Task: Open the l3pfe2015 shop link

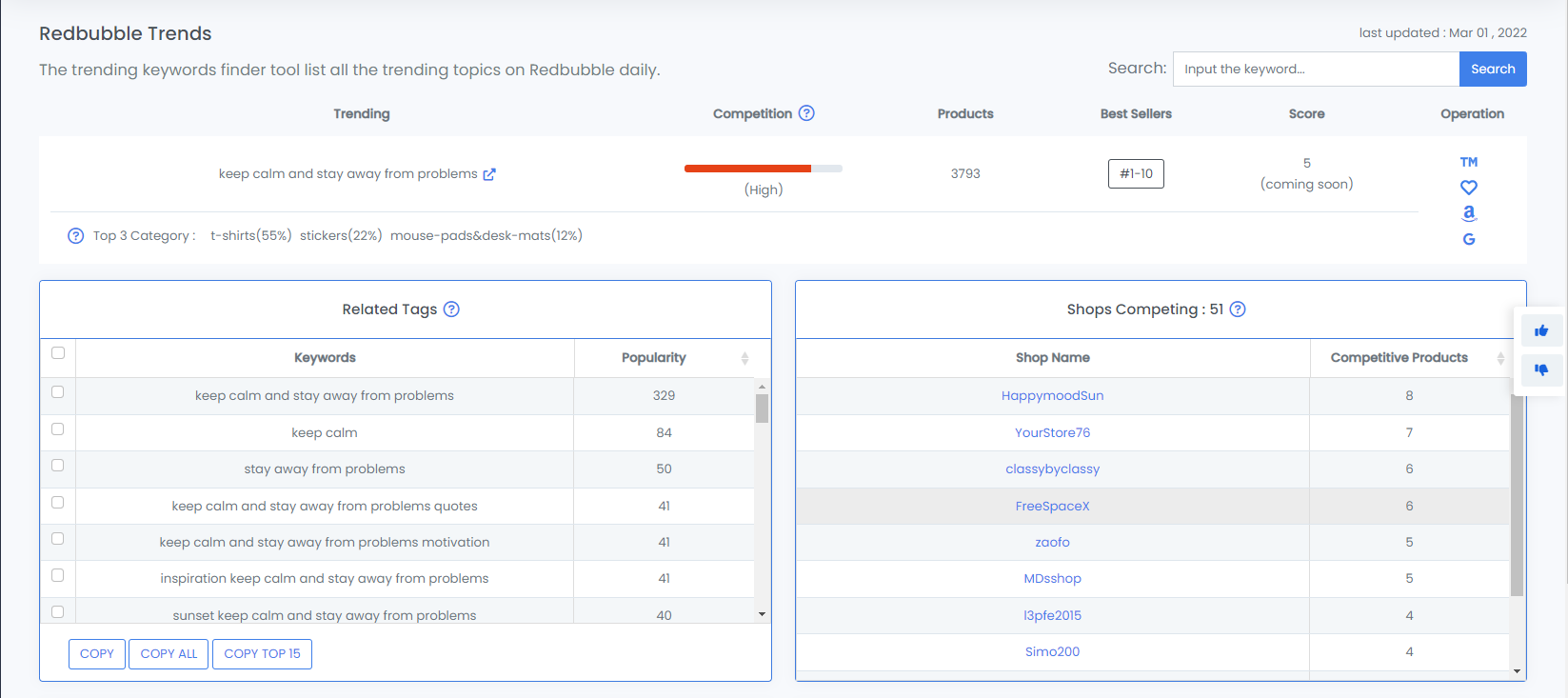Action: (x=1052, y=615)
